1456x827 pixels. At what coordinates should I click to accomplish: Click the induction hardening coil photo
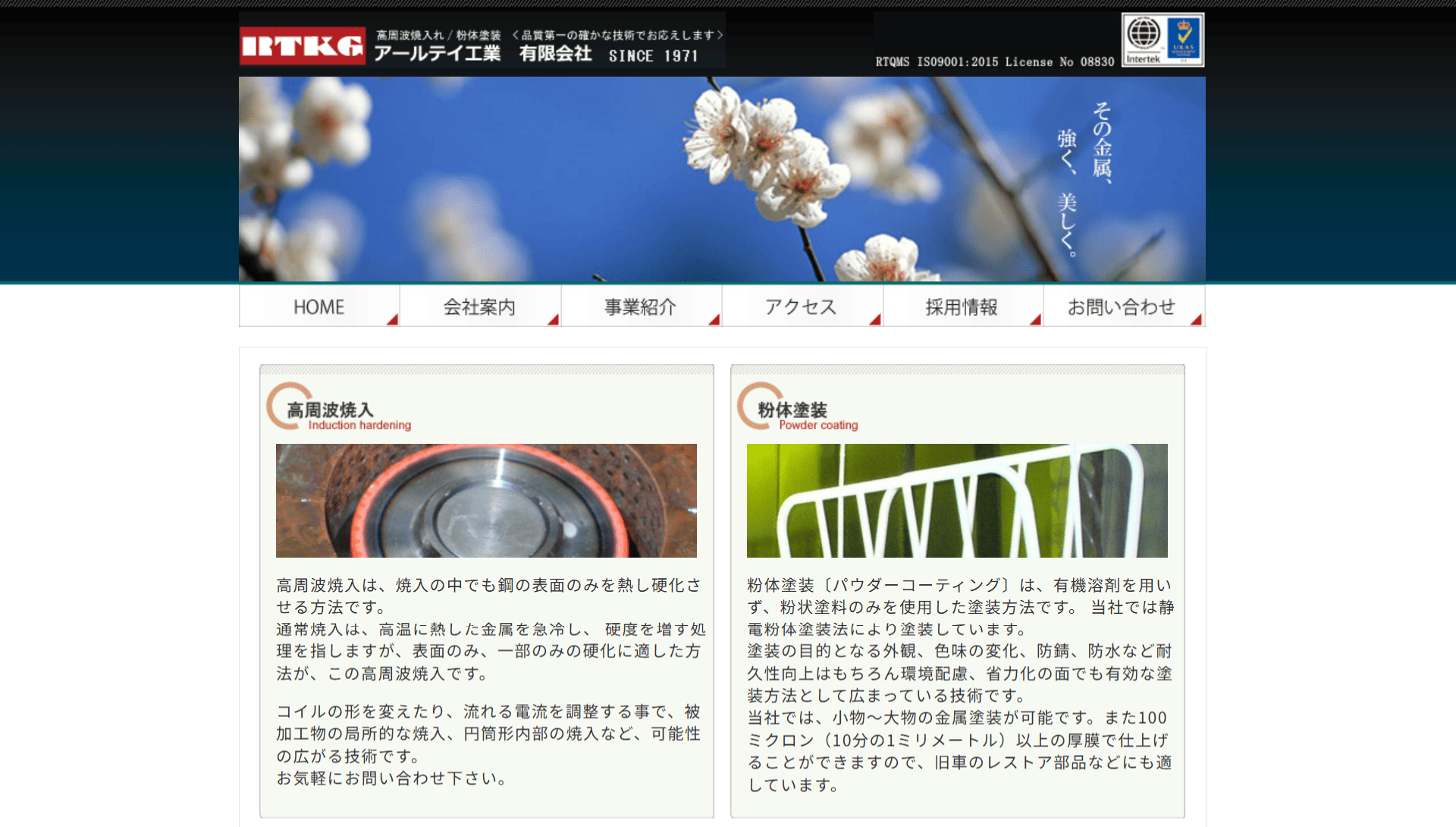pos(486,501)
